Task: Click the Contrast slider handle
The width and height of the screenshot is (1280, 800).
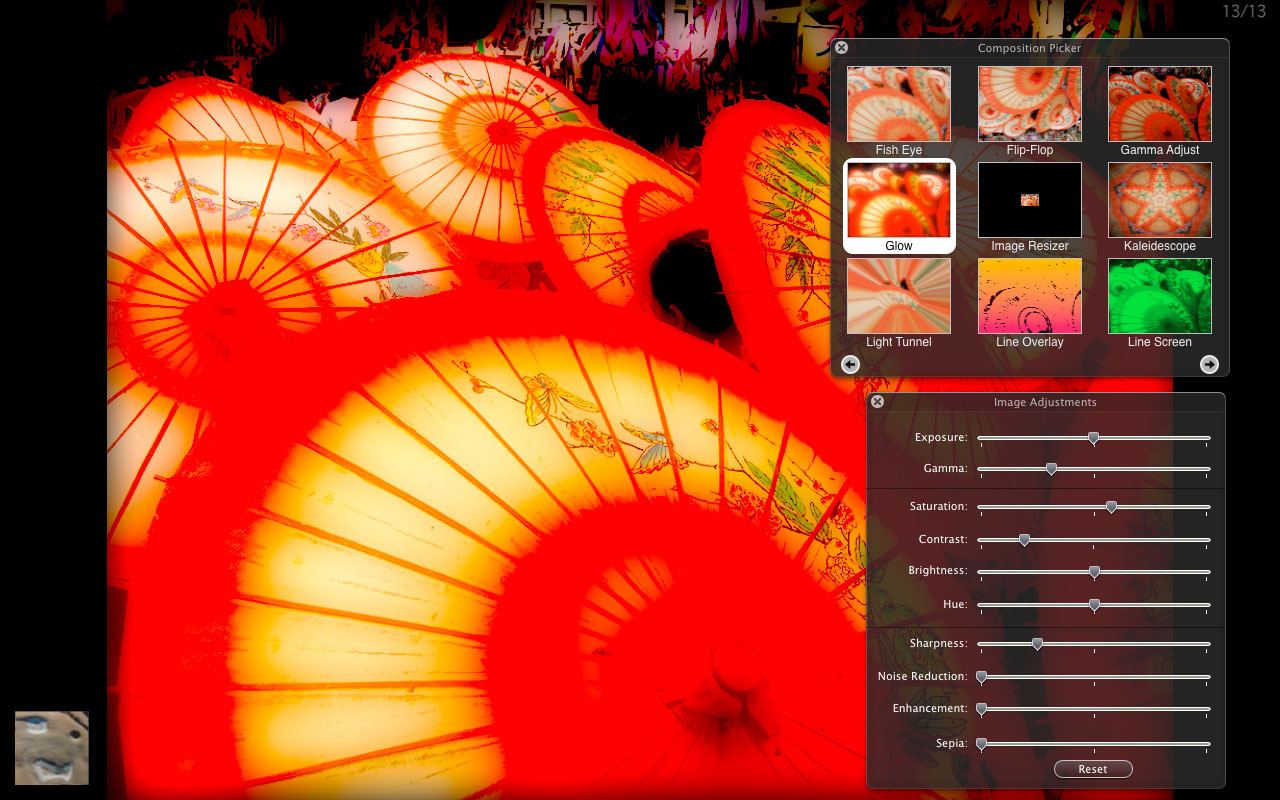Action: click(1024, 540)
